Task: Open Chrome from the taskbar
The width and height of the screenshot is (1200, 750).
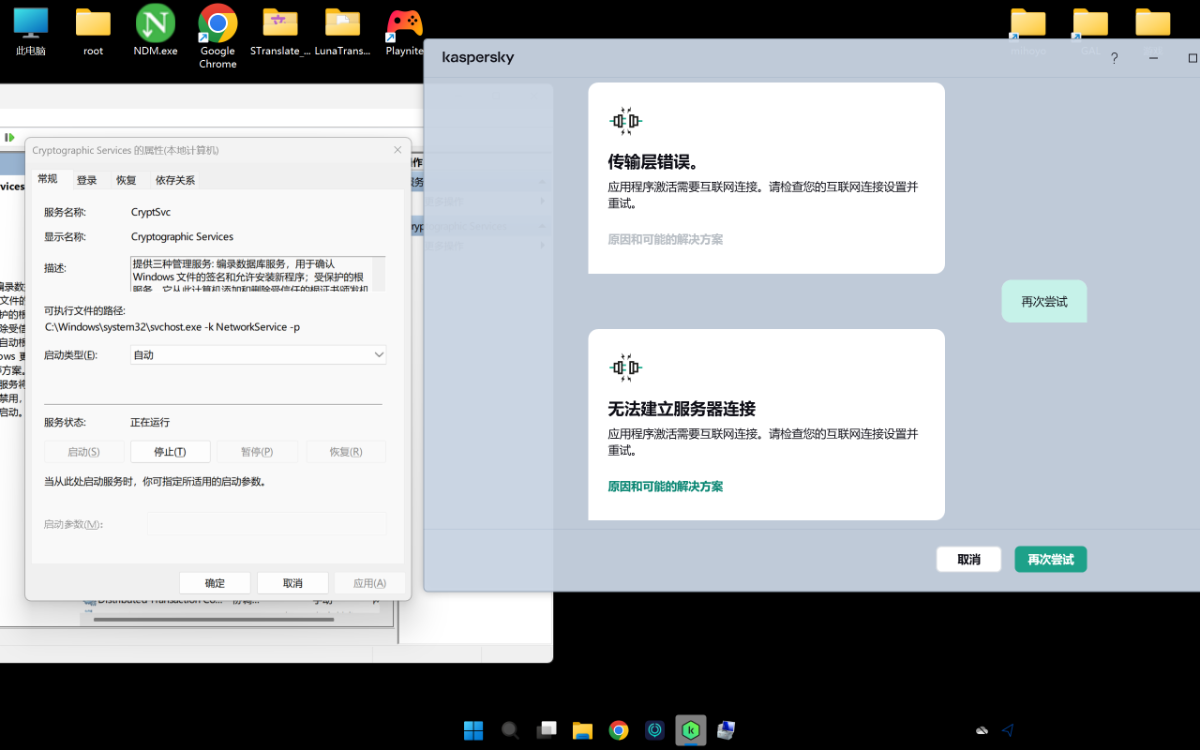Action: (619, 730)
